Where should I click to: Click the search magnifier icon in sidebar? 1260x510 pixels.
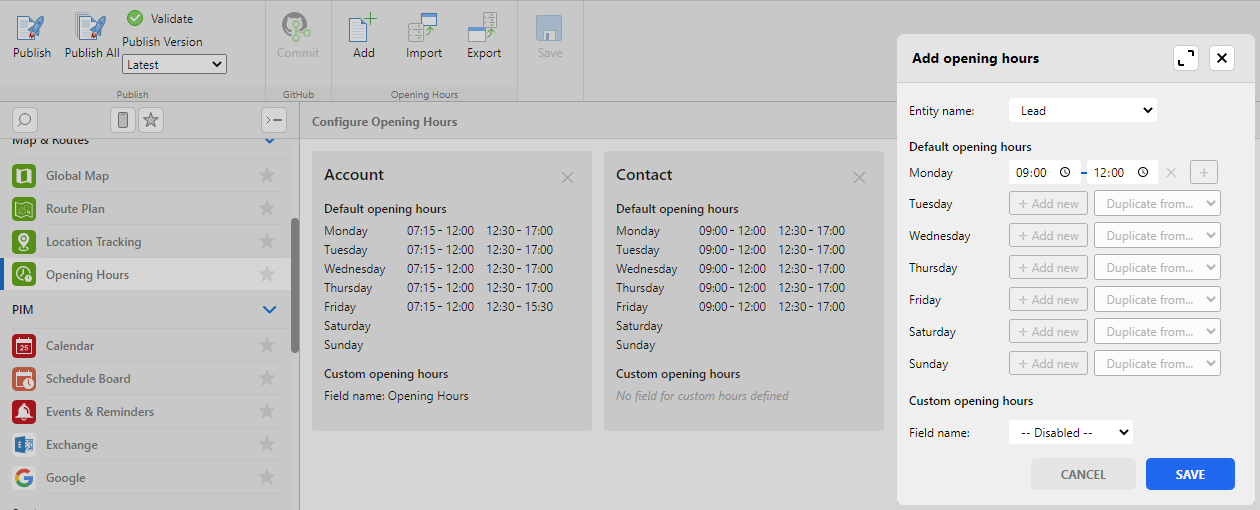click(x=25, y=120)
